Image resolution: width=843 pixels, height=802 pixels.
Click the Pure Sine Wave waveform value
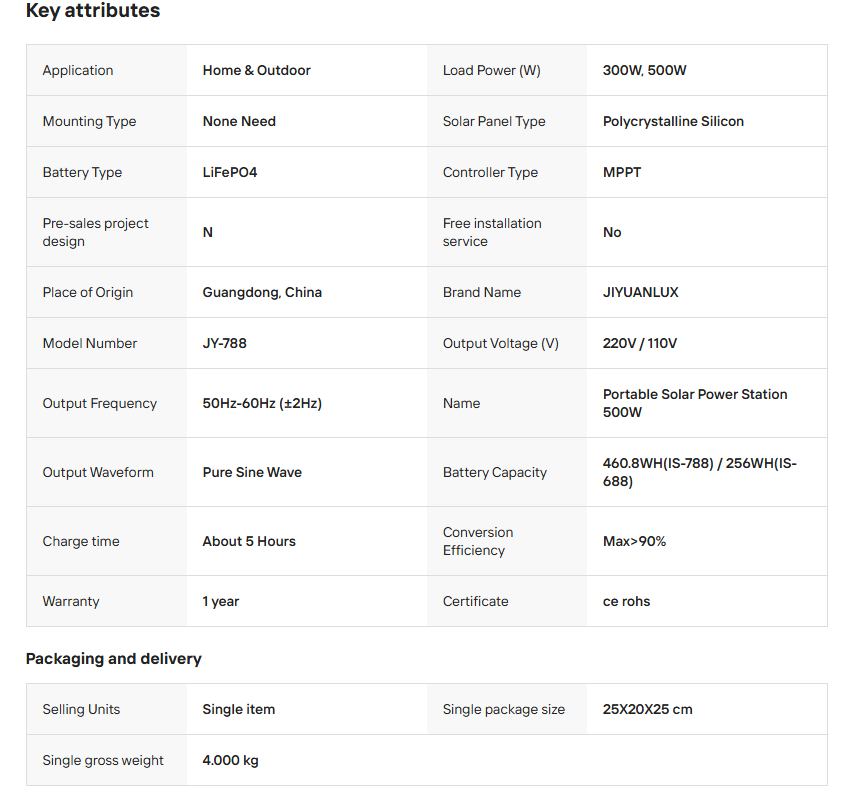(x=252, y=472)
